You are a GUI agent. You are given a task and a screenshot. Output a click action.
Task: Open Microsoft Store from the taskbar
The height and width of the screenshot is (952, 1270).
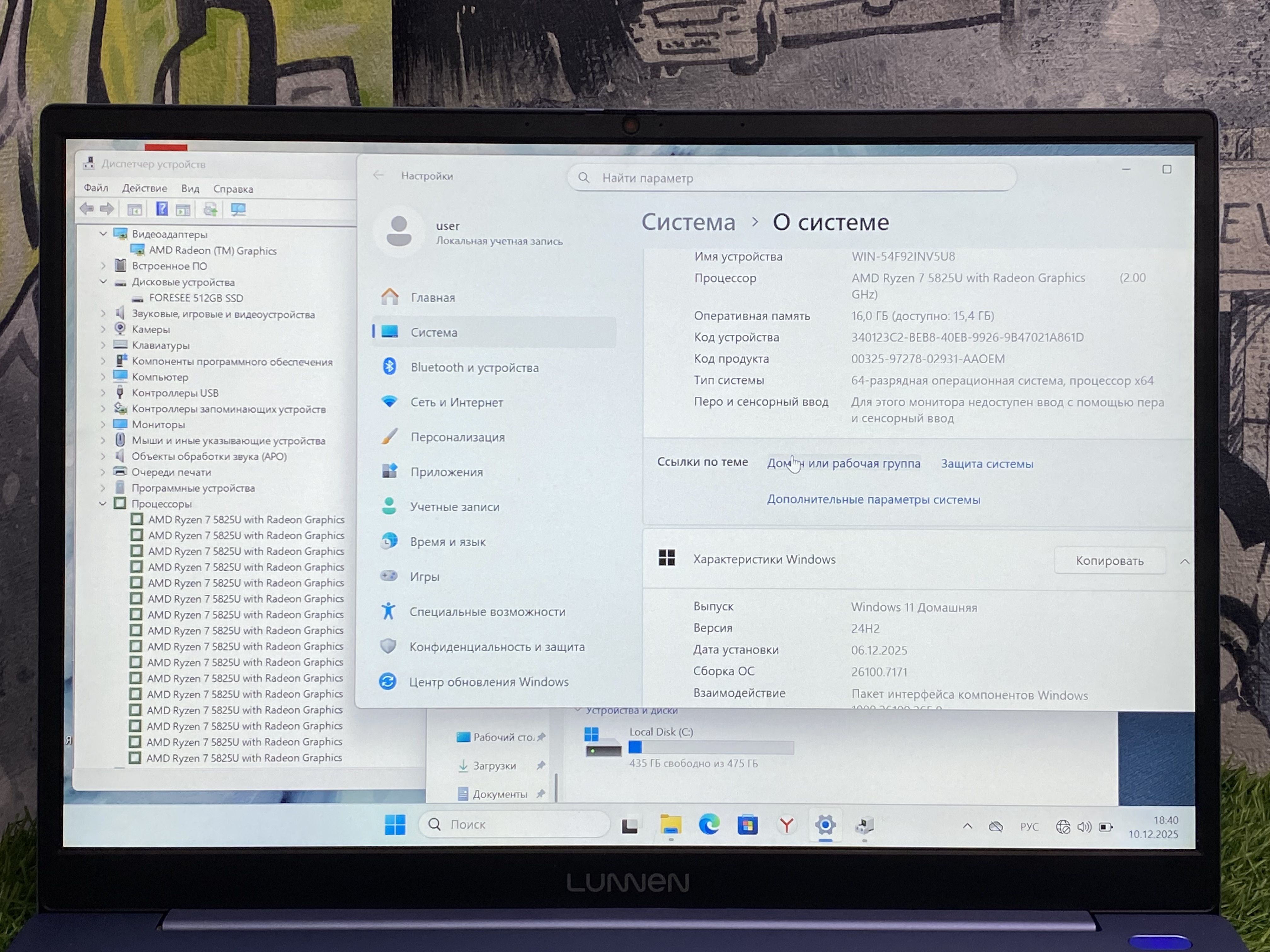click(747, 825)
